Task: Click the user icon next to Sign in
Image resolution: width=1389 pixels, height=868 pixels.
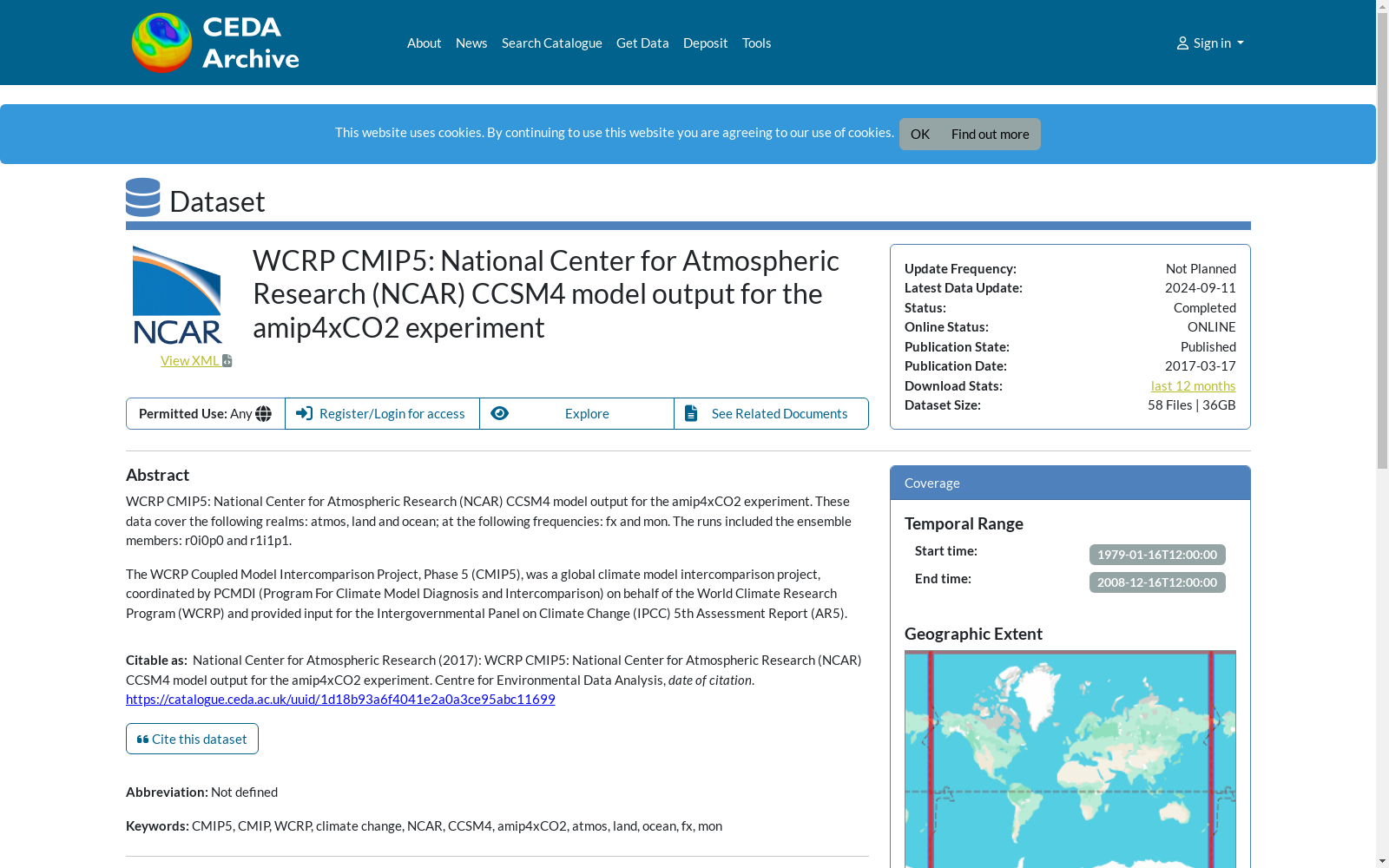Action: pos(1182,43)
